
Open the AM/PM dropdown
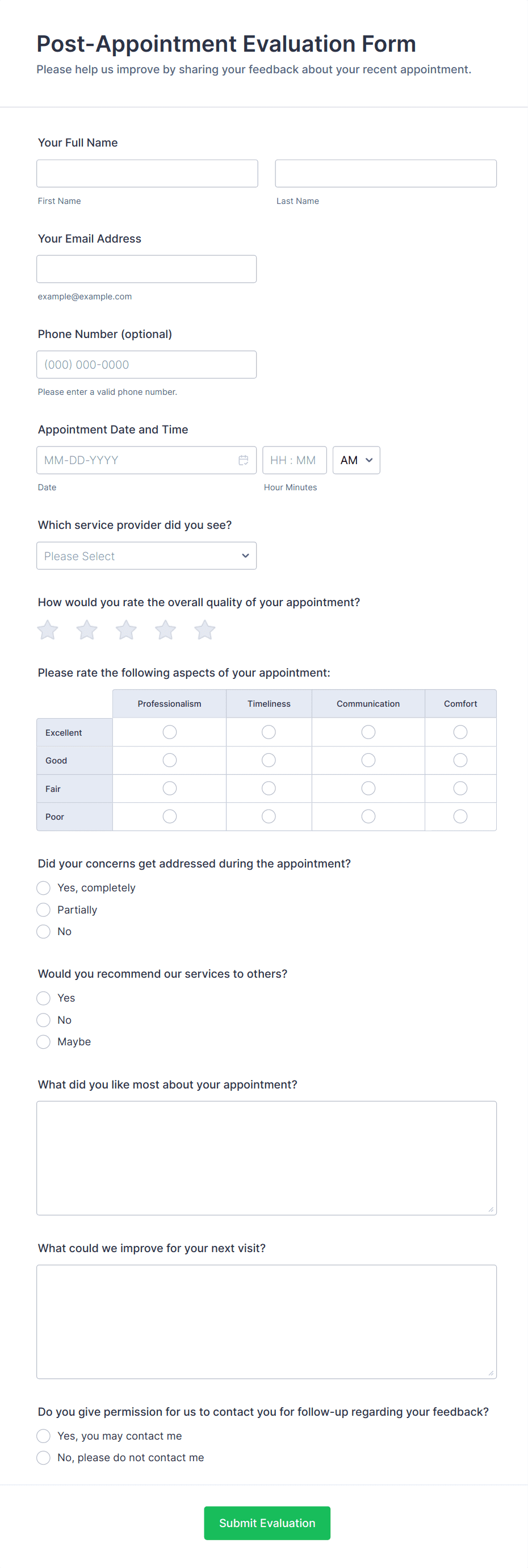[x=356, y=460]
